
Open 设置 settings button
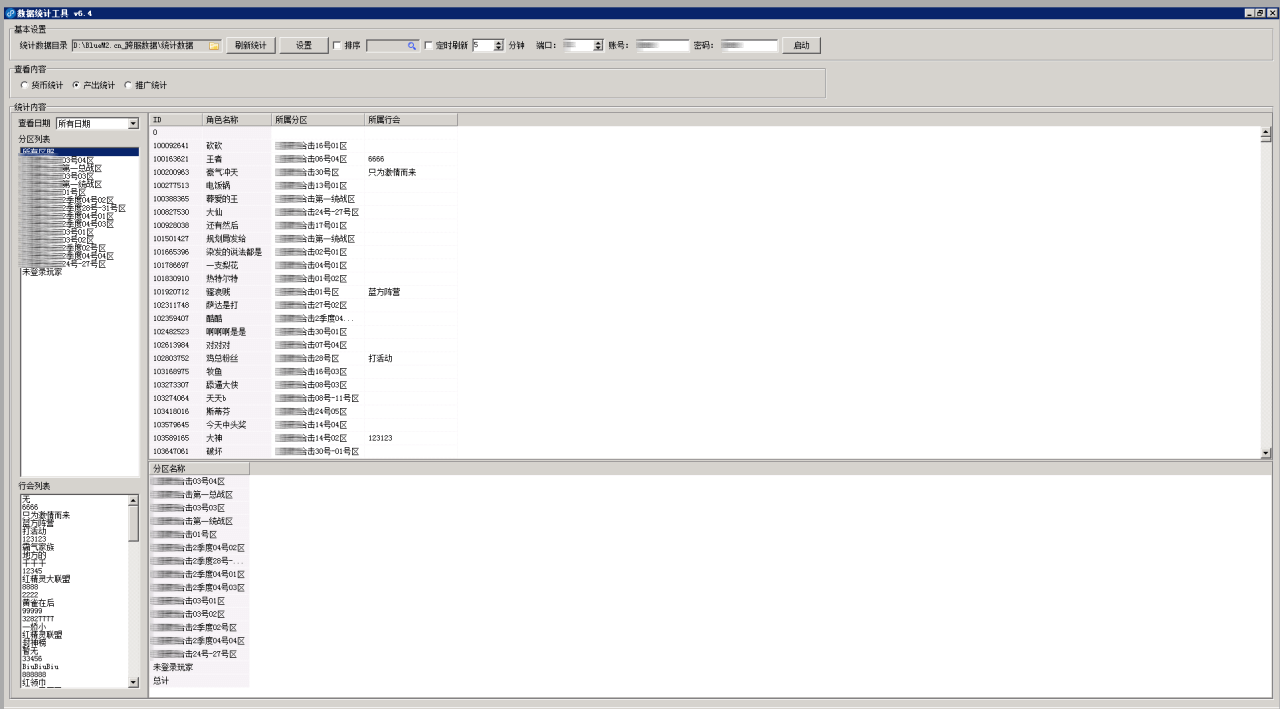(304, 46)
